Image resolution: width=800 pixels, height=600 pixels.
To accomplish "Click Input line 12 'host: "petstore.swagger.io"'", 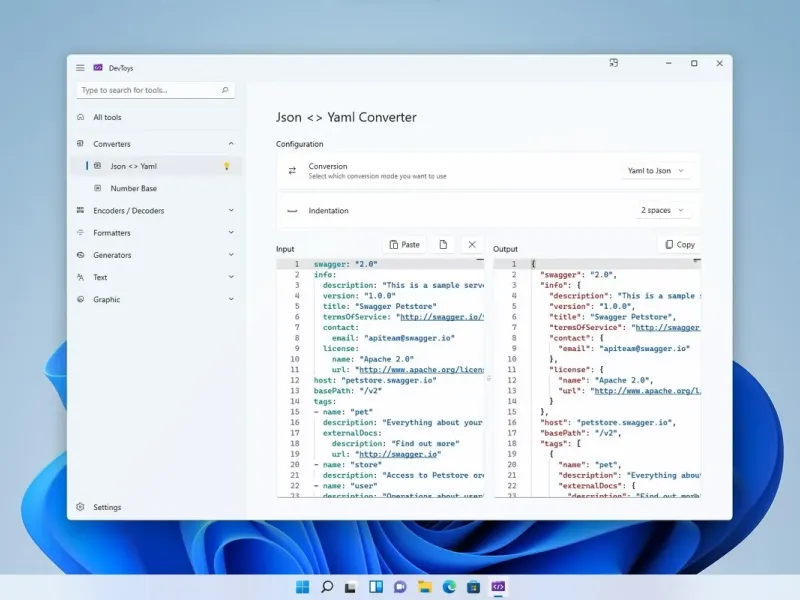I will pyautogui.click(x=375, y=380).
